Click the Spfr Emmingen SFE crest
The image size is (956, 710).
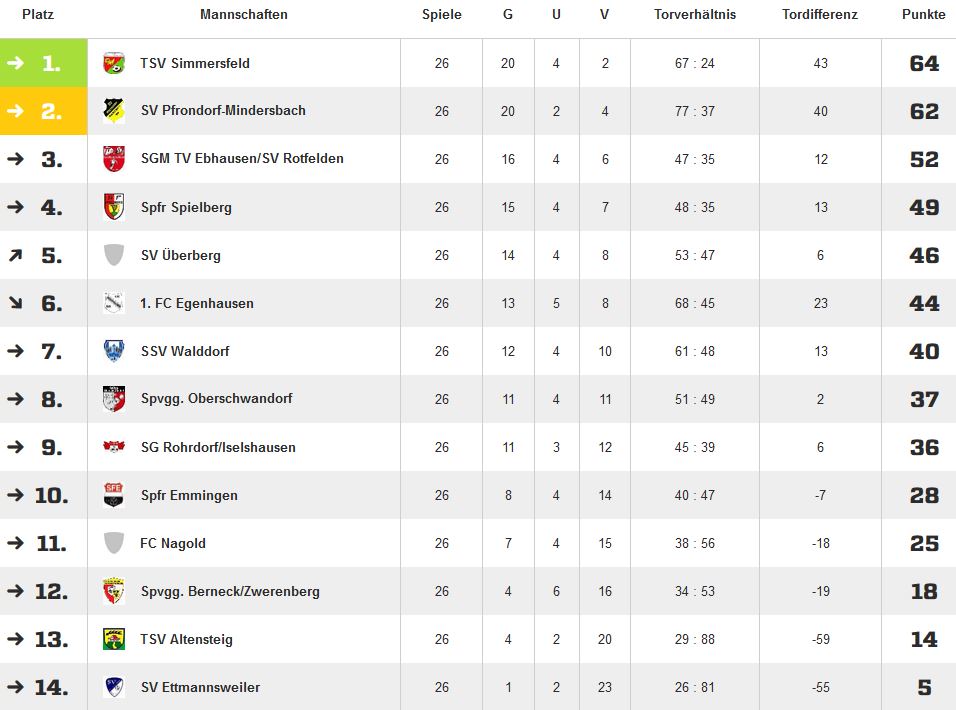tap(114, 495)
